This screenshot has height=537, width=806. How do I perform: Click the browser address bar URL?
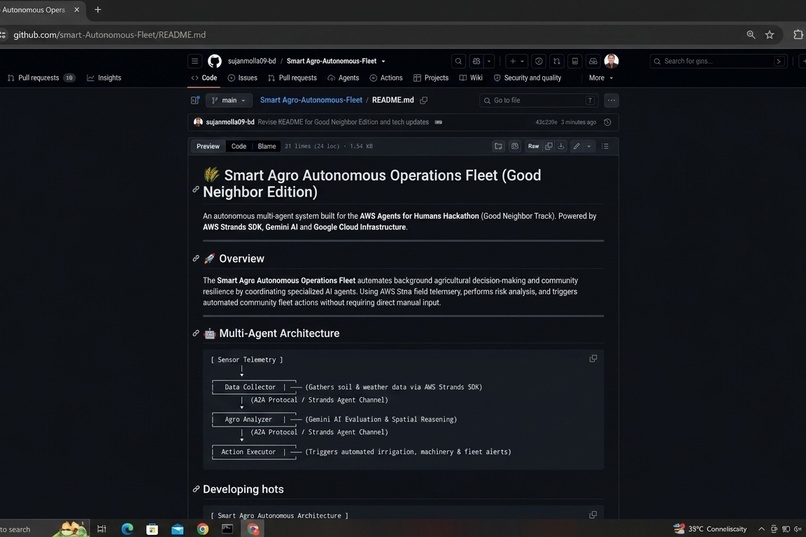[109, 34]
